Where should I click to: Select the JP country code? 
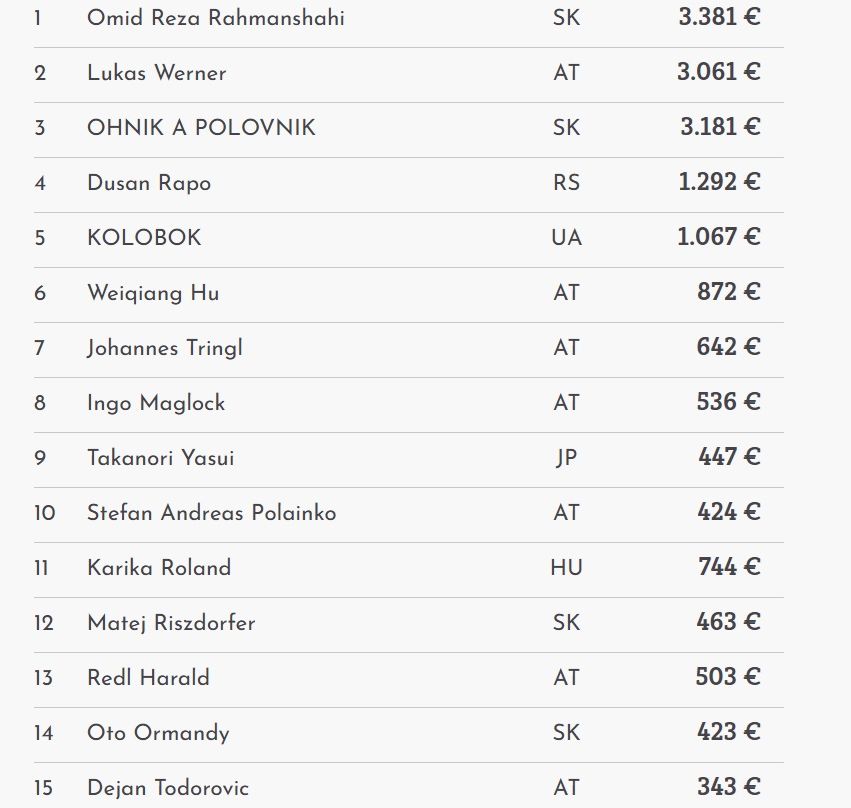pos(566,458)
